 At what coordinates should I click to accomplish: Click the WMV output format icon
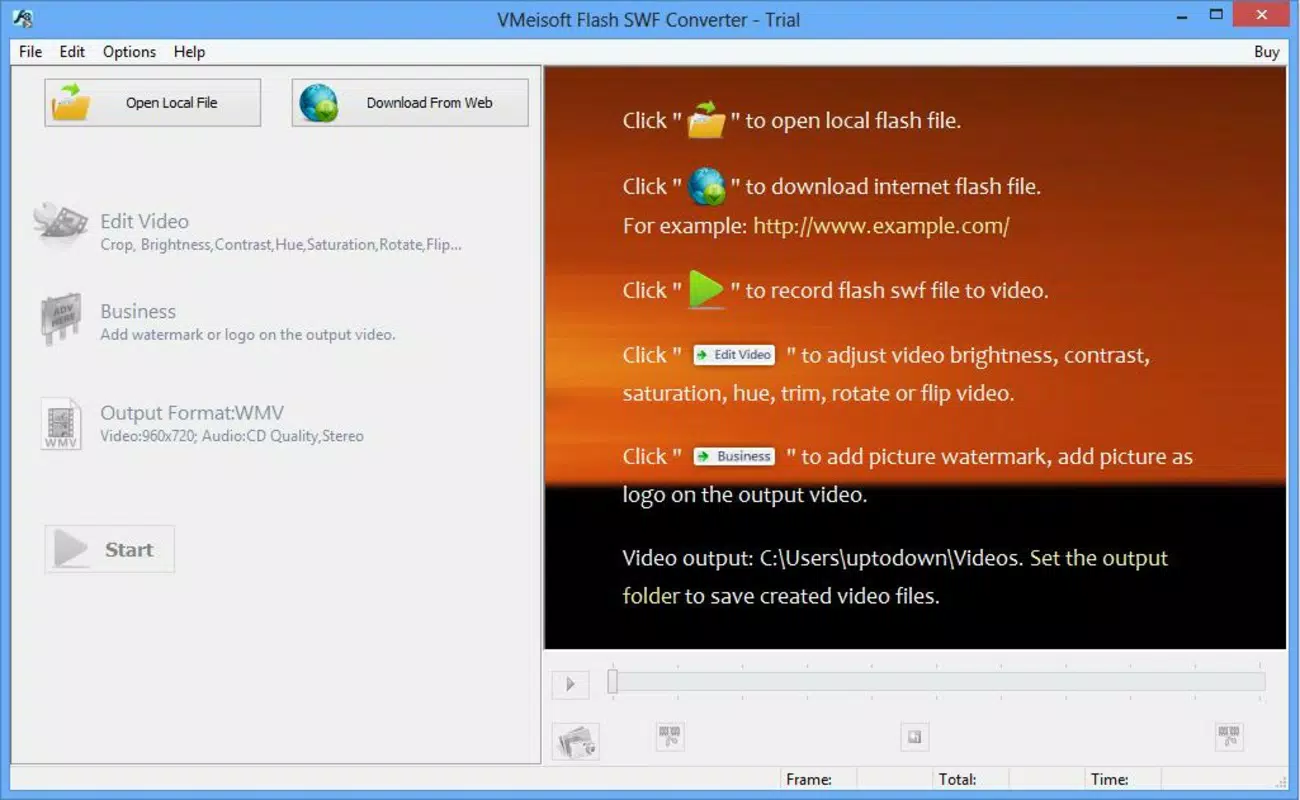60,424
